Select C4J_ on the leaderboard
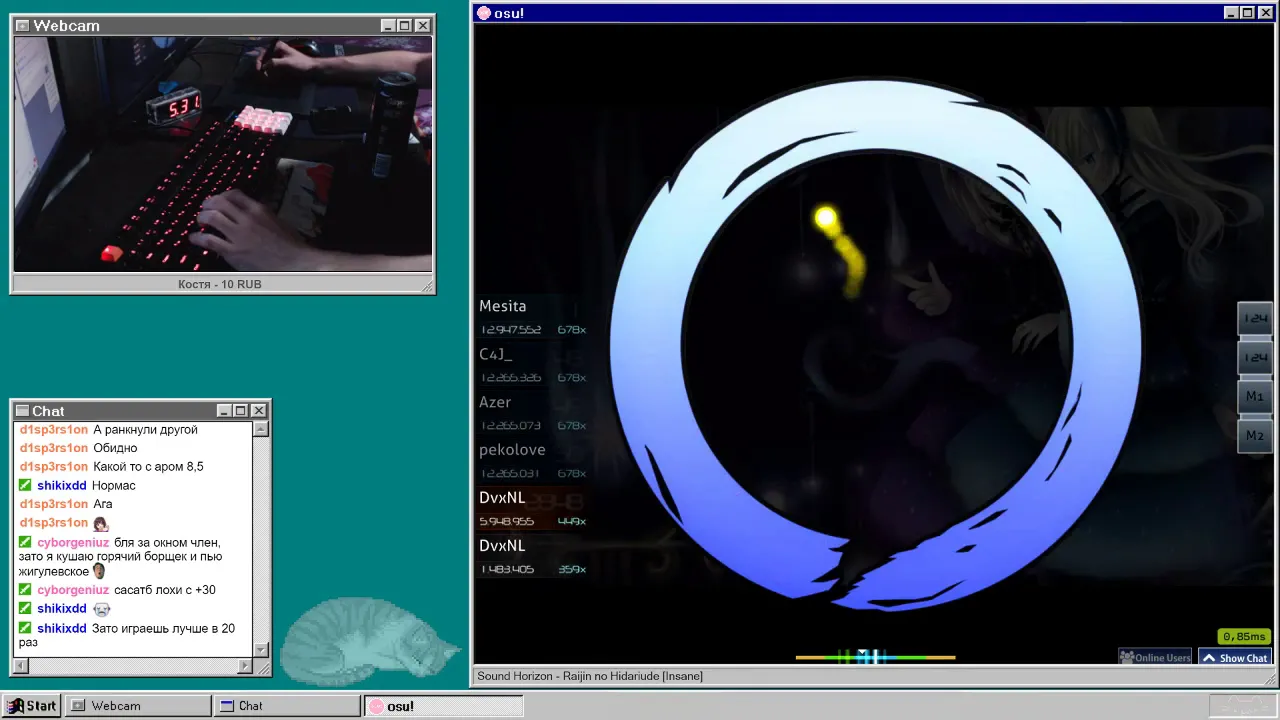 (533, 365)
